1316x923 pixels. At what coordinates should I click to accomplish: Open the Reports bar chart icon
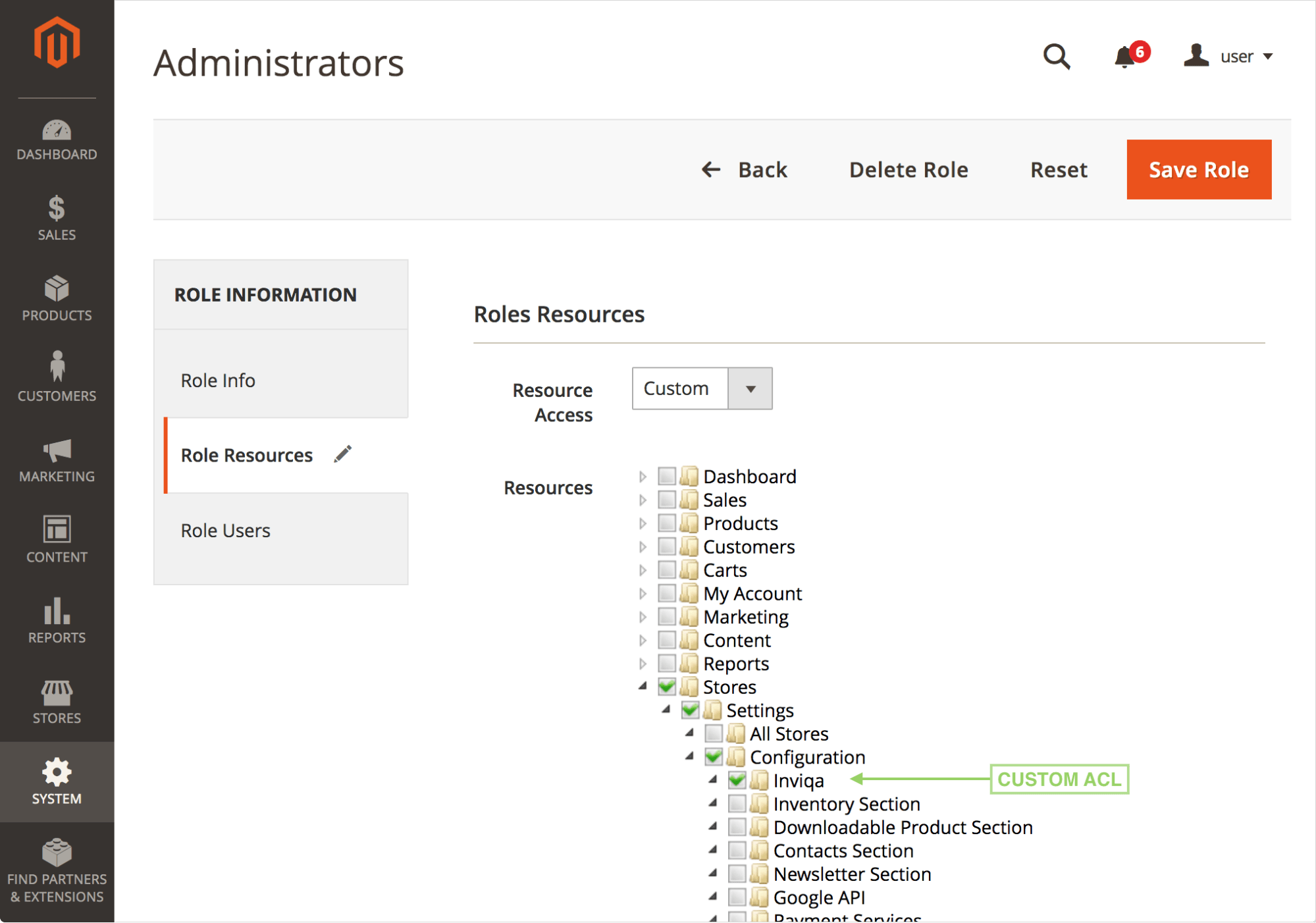pos(57,621)
